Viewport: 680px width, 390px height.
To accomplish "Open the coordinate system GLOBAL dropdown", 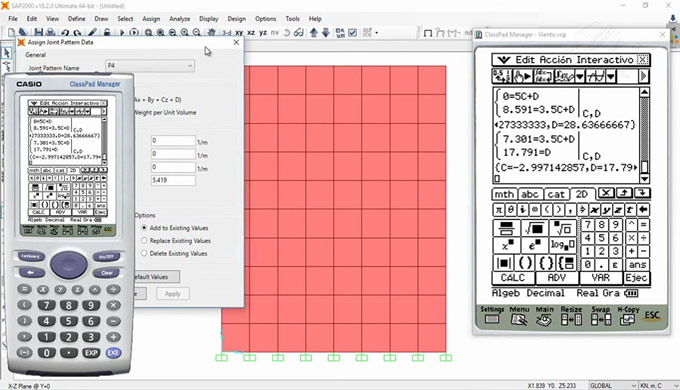I will tap(613, 385).
